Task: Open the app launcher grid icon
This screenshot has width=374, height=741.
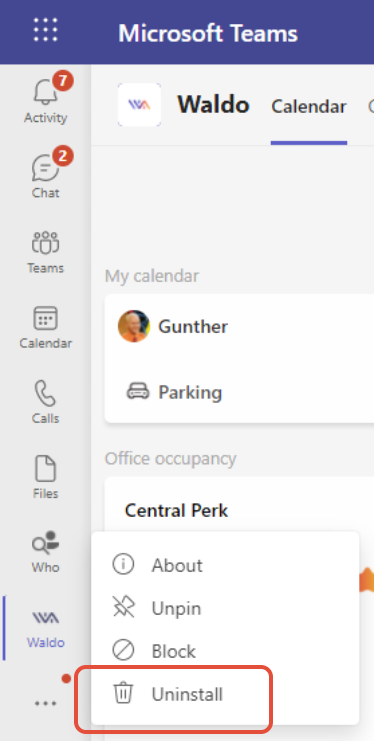Action: [x=45, y=30]
